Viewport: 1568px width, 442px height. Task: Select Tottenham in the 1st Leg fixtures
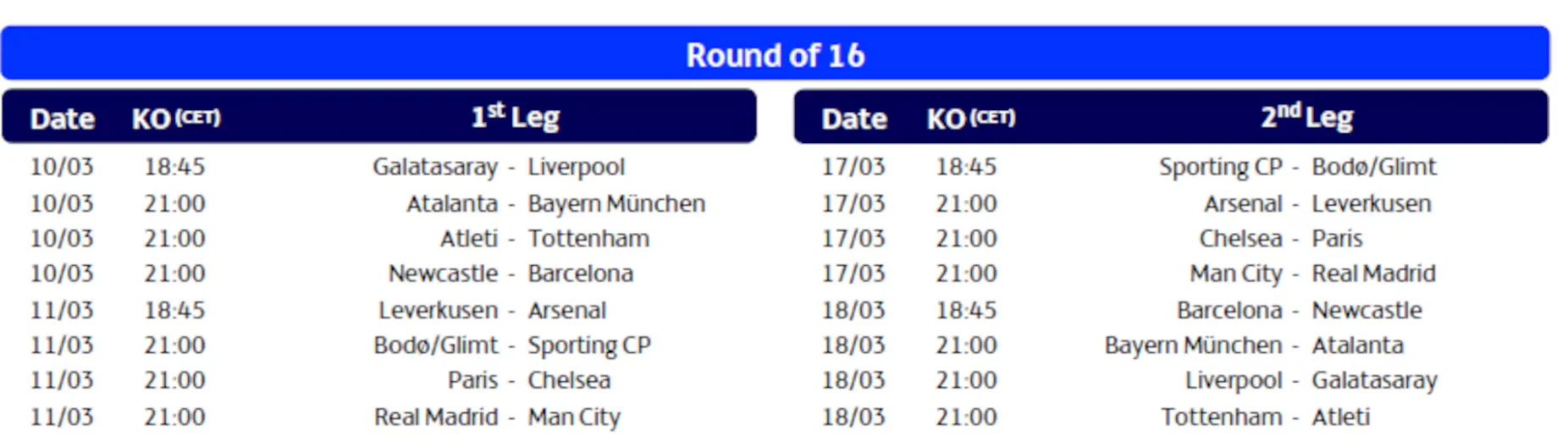pos(588,239)
